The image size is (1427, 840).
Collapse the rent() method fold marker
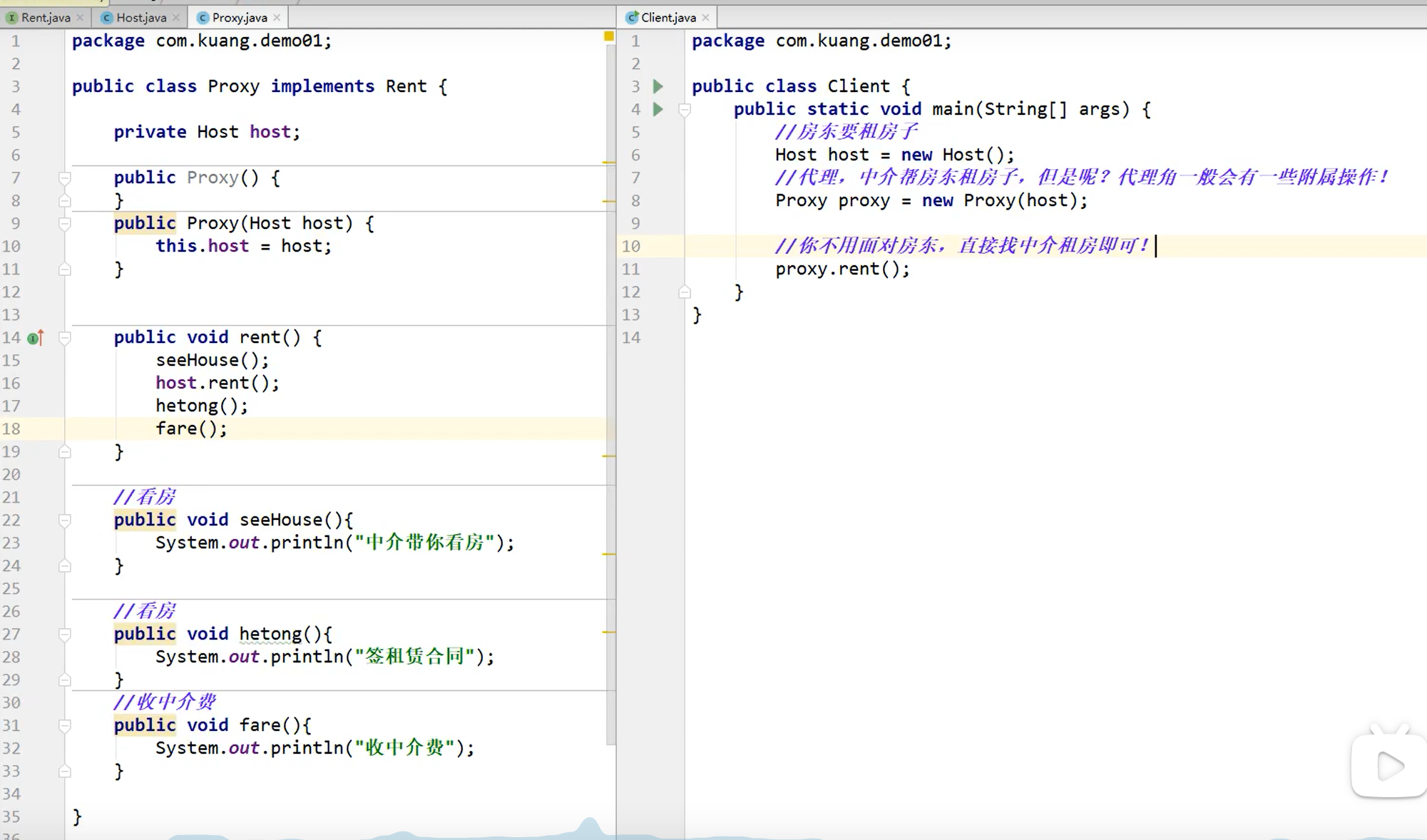tap(65, 337)
